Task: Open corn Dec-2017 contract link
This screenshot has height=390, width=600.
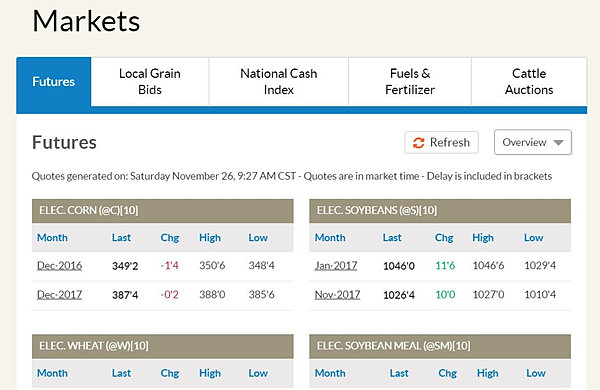Action: [x=59, y=295]
